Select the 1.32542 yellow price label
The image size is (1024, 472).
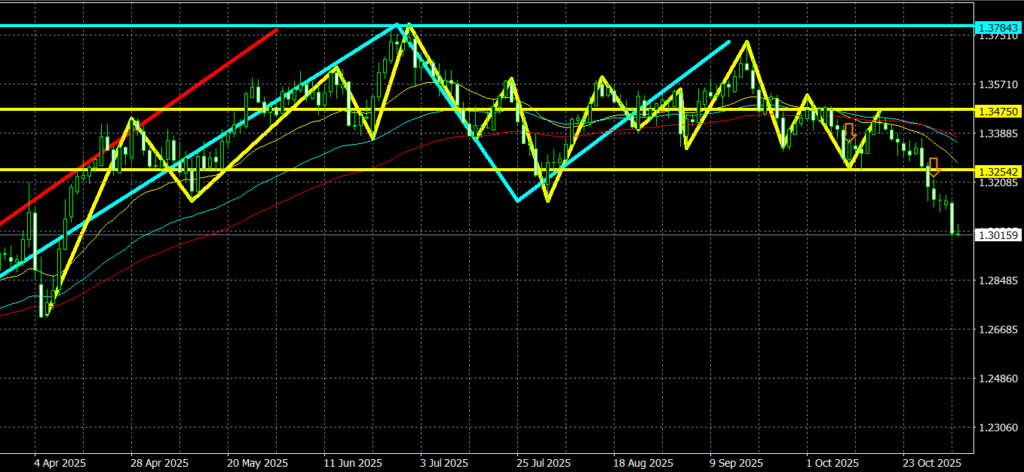(x=998, y=170)
